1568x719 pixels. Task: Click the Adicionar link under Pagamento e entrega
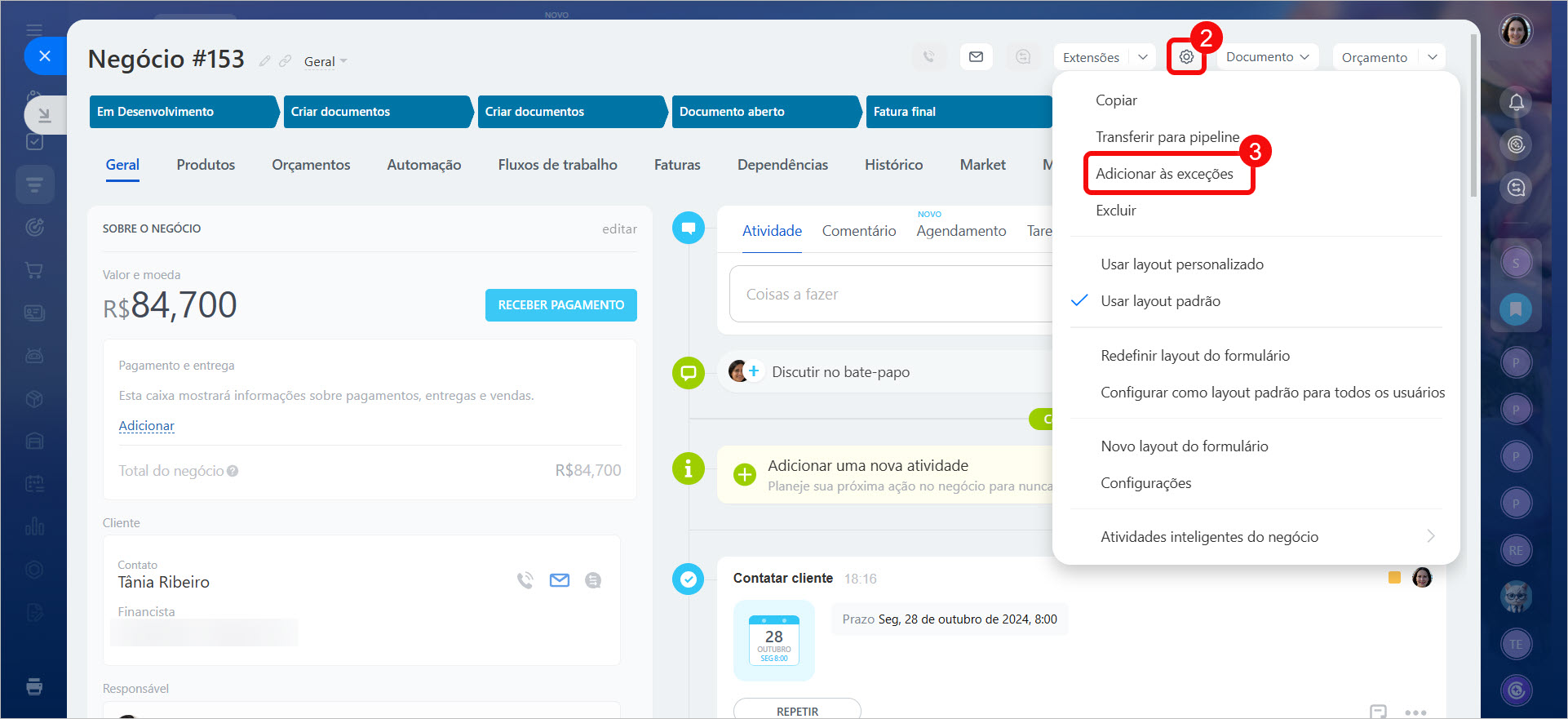[x=147, y=426]
